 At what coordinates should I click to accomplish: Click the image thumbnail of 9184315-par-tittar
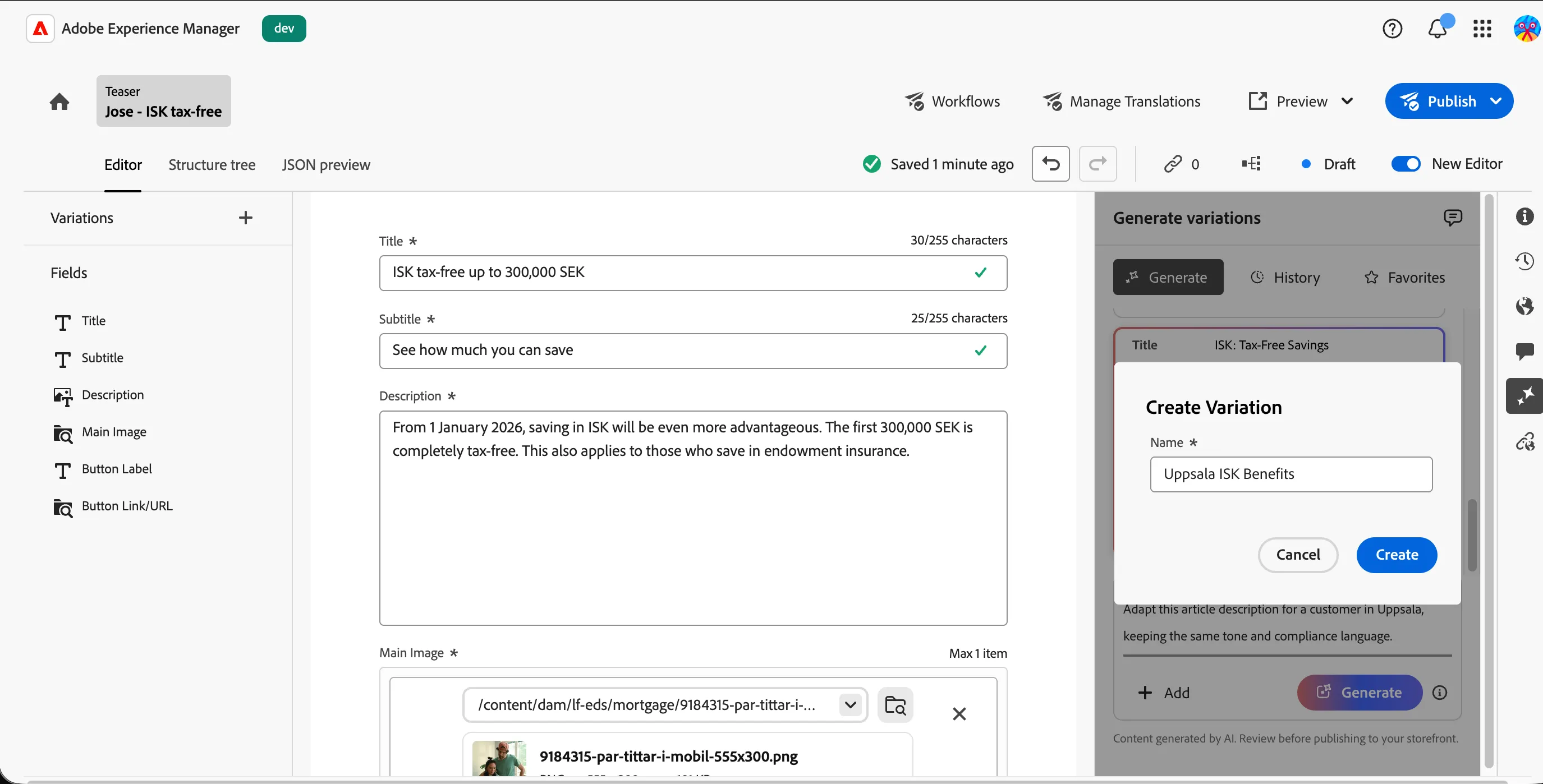[x=499, y=758]
